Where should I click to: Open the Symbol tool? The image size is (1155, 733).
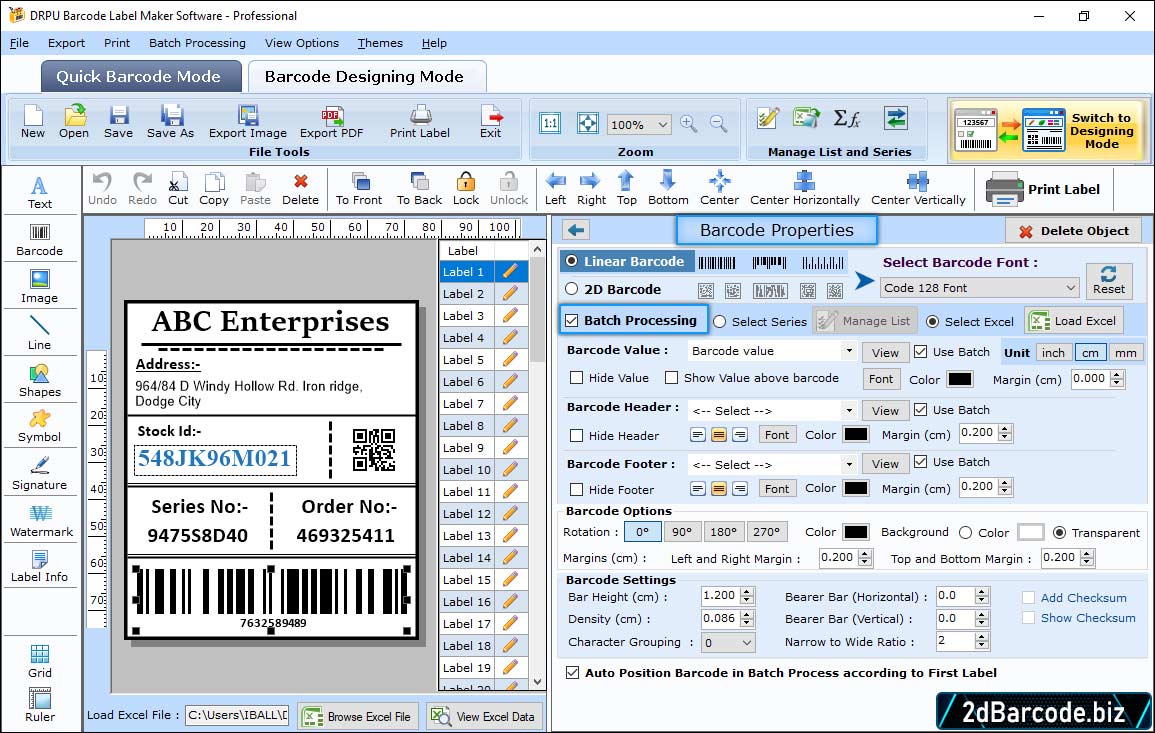tap(40, 427)
